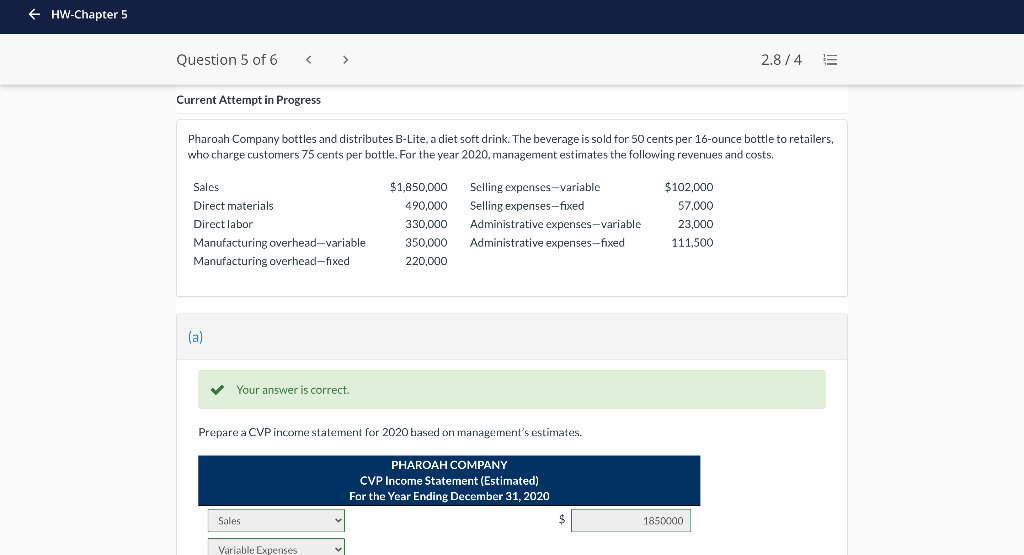Open the question list icon
The width and height of the screenshot is (1024, 555).
click(x=830, y=59)
